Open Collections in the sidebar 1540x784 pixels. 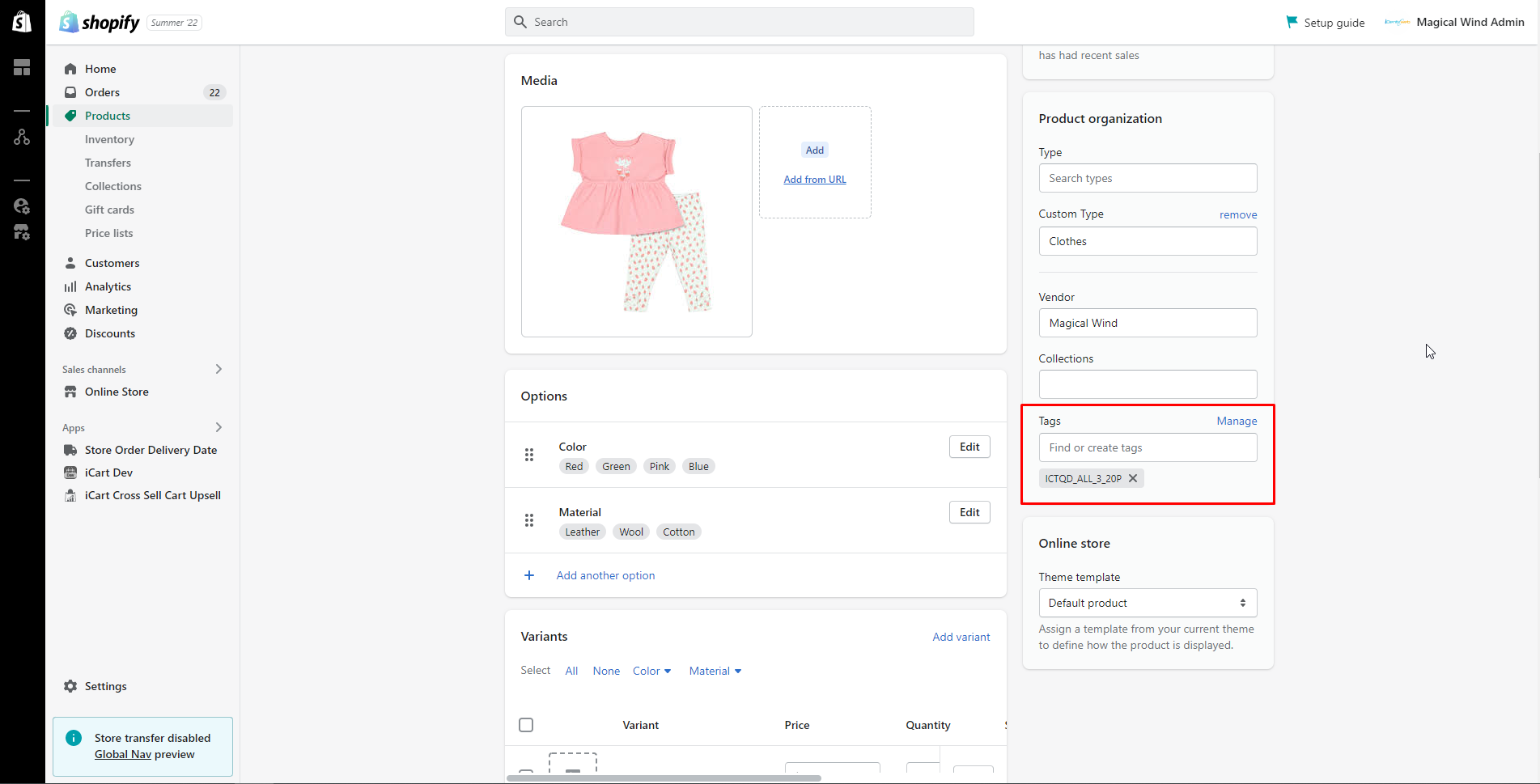point(113,186)
